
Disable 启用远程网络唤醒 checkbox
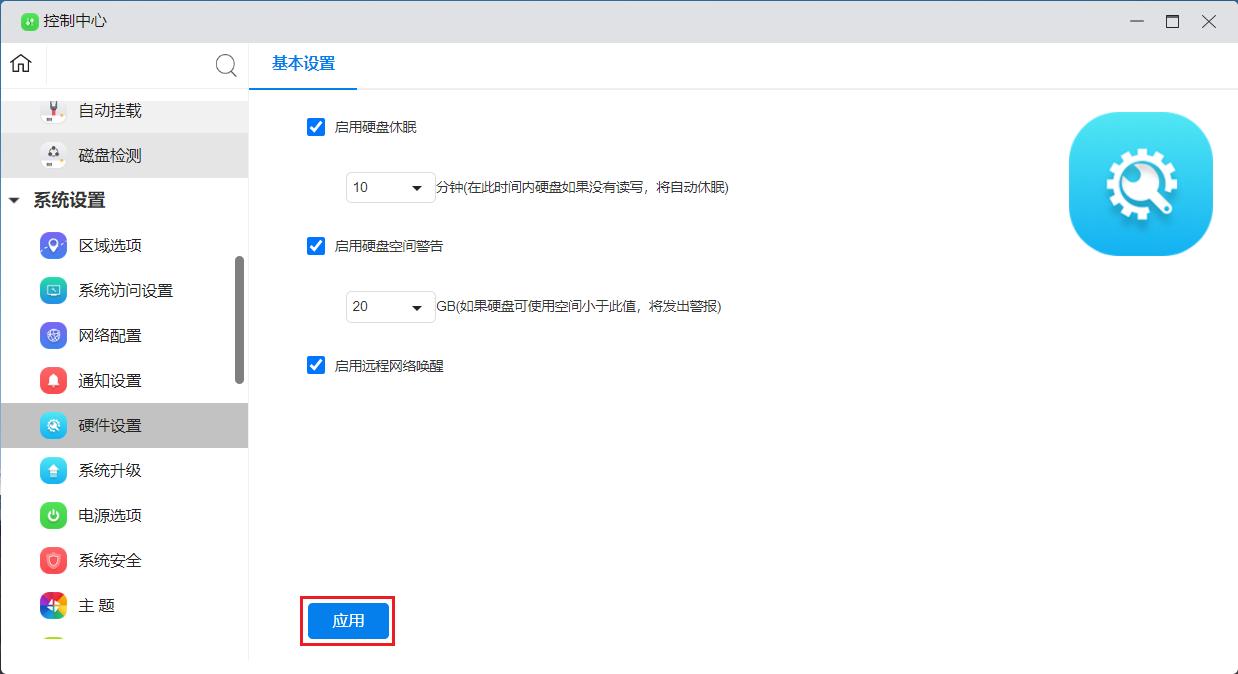316,365
